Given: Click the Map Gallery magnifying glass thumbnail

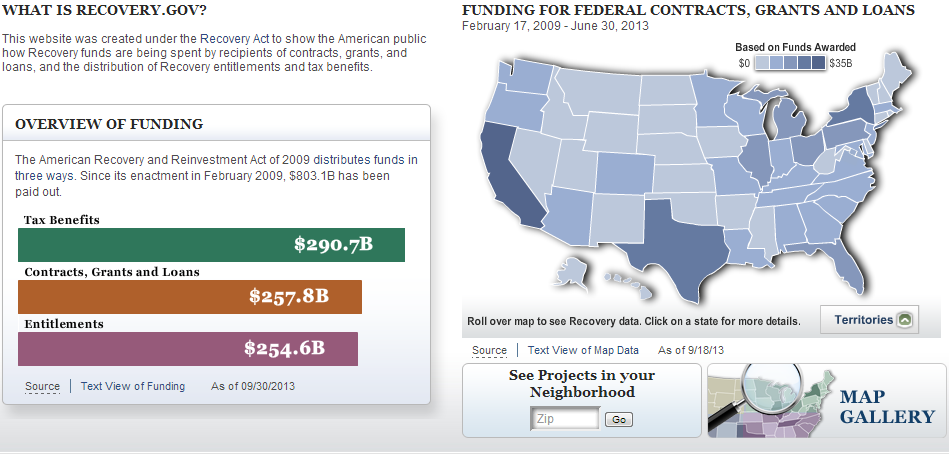Looking at the screenshot, I should (772, 400).
